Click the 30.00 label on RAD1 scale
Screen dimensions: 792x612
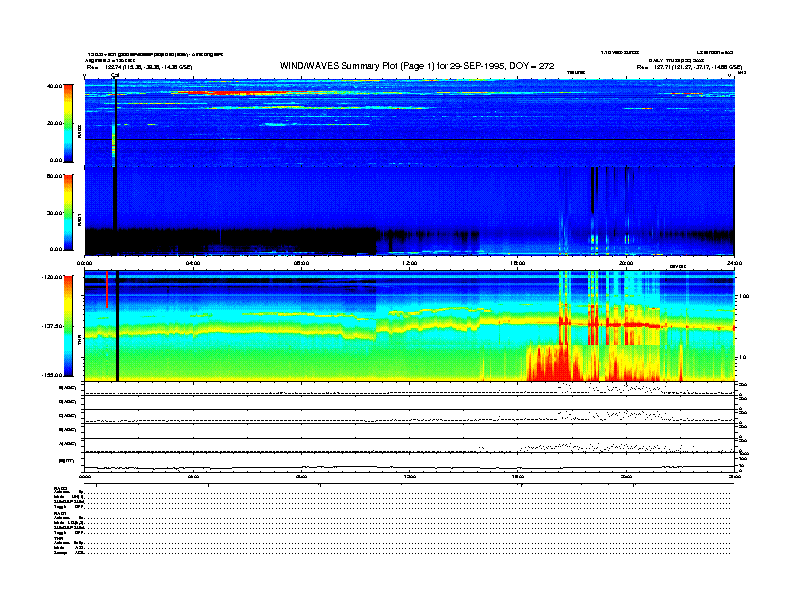pos(55,213)
